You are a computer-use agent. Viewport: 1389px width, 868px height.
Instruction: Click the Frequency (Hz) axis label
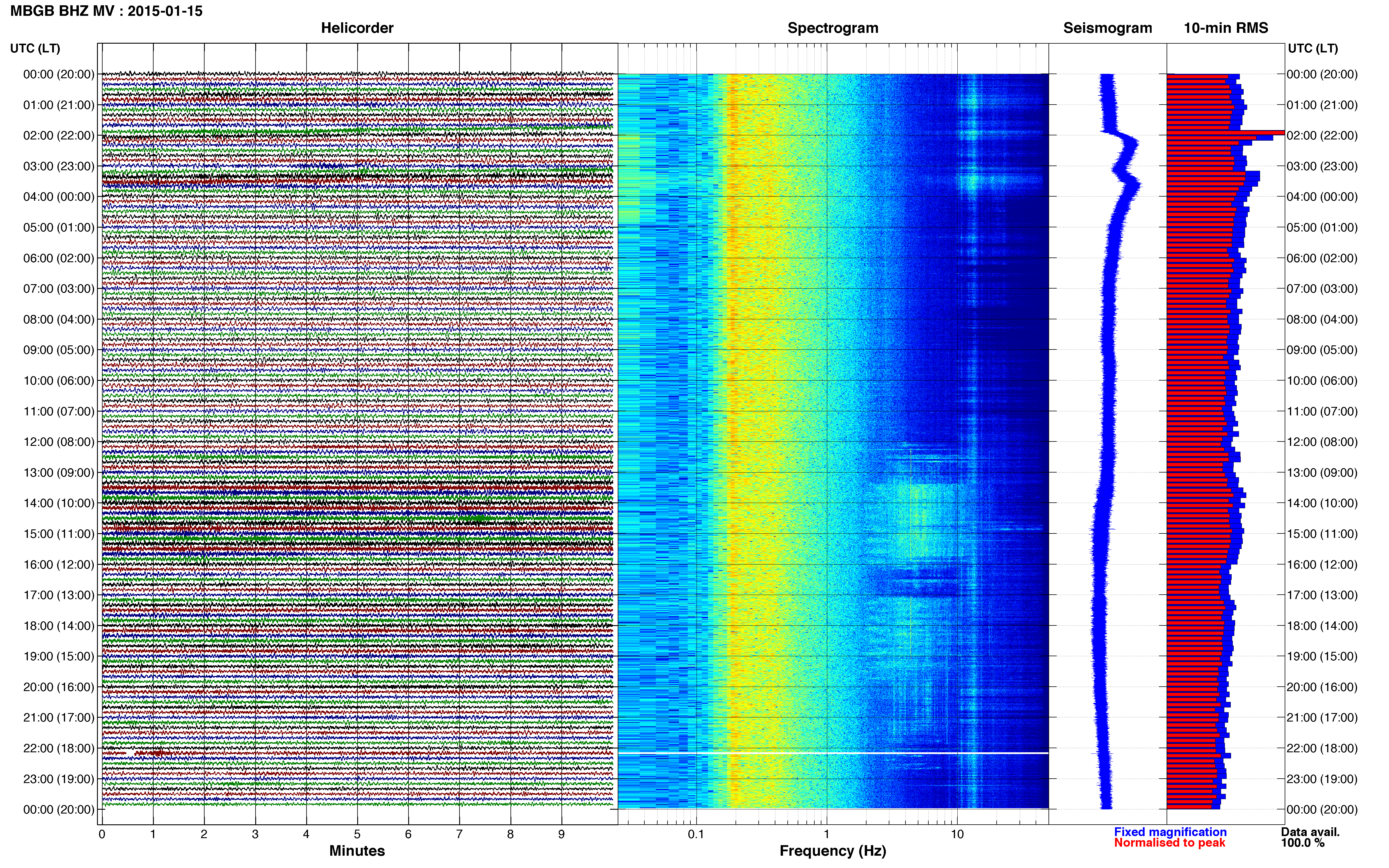tap(833, 851)
